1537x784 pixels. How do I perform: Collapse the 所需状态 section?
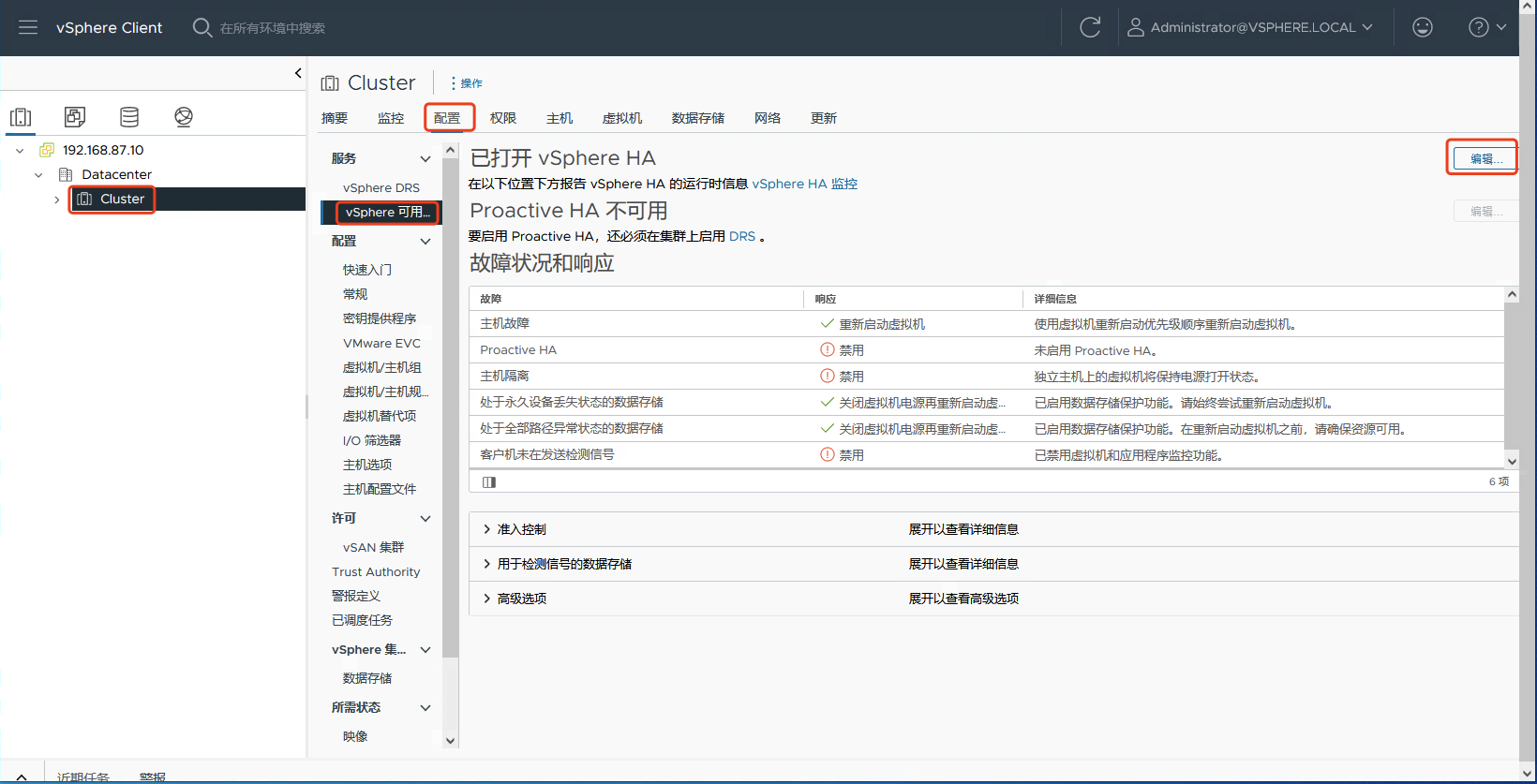tap(425, 707)
